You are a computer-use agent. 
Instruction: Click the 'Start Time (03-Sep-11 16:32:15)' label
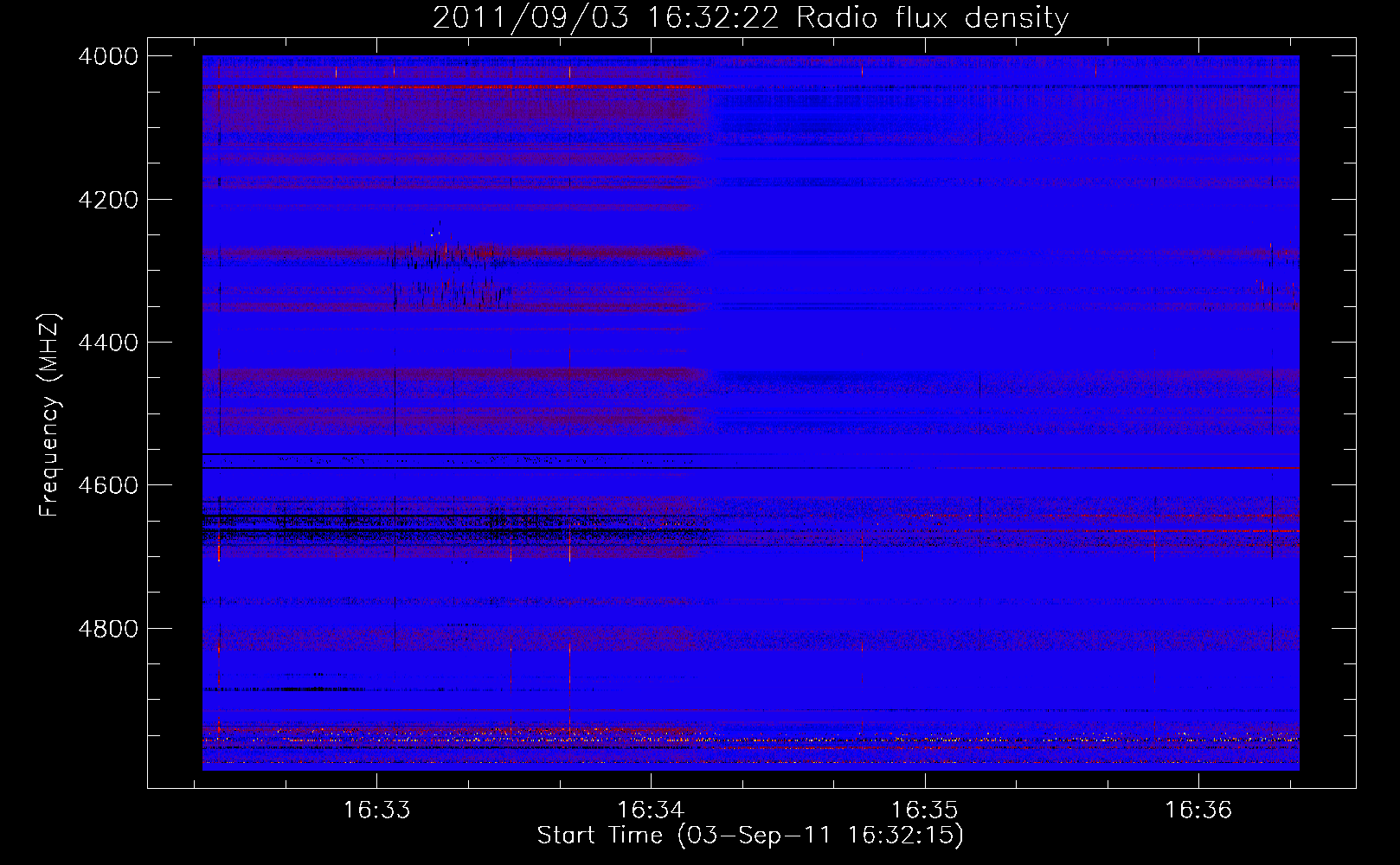coord(750,836)
